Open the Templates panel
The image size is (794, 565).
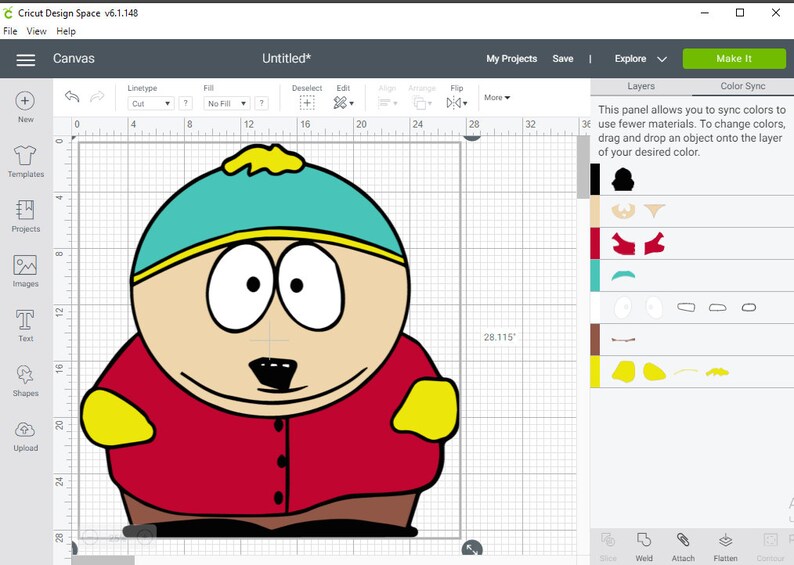pyautogui.click(x=25, y=162)
